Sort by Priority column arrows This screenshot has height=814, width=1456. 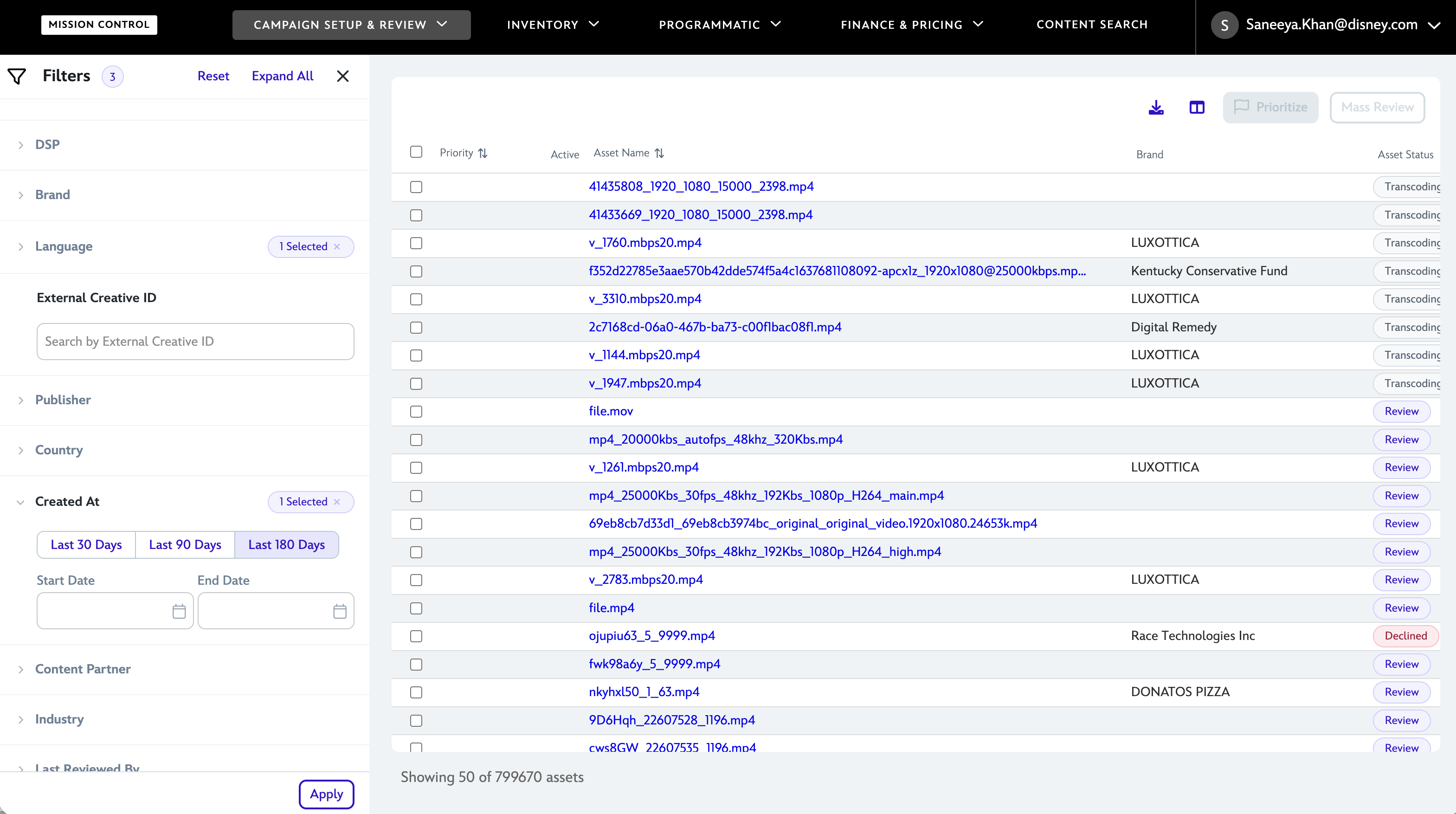click(x=483, y=153)
